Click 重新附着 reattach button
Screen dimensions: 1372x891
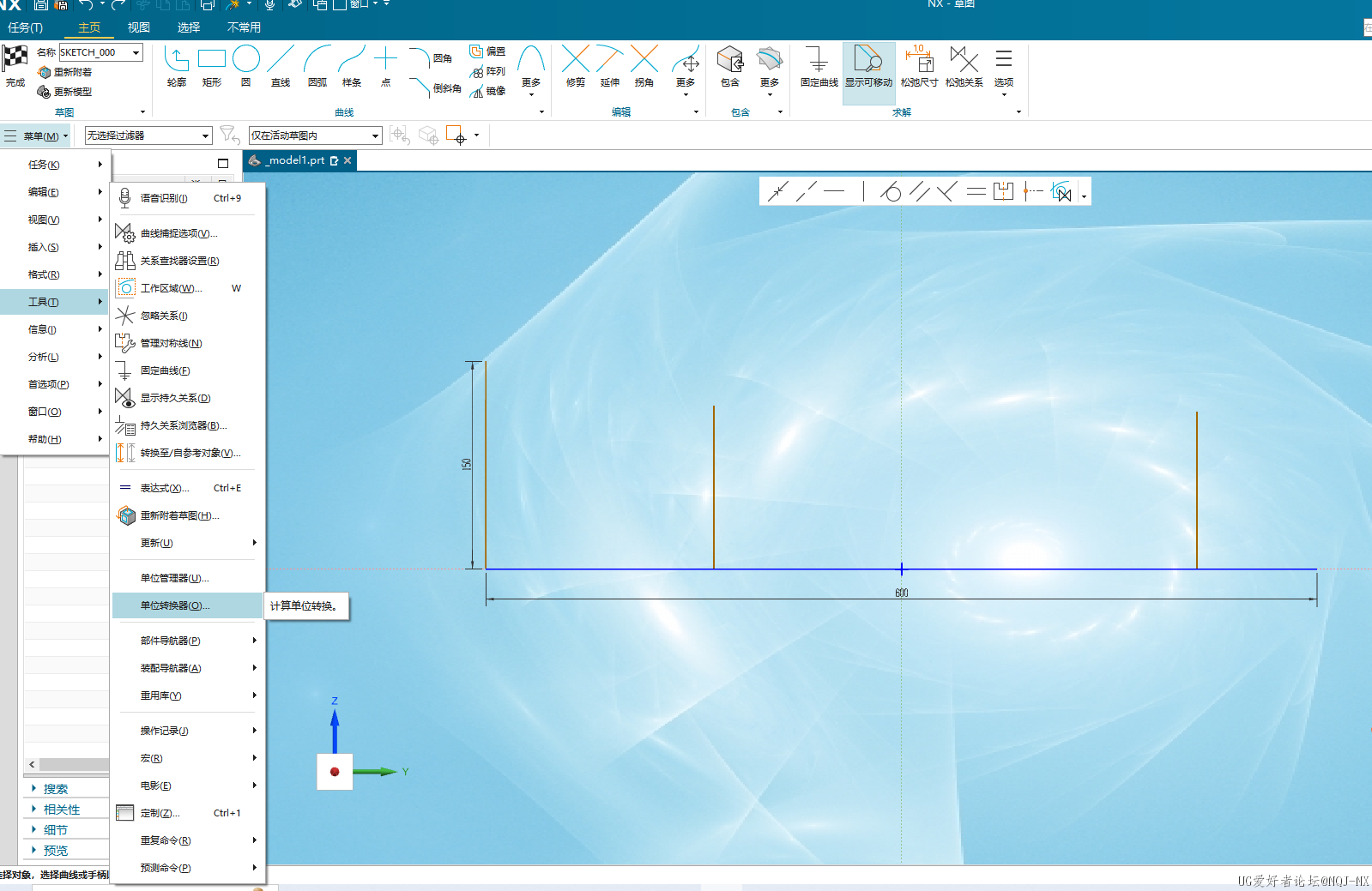pos(65,72)
